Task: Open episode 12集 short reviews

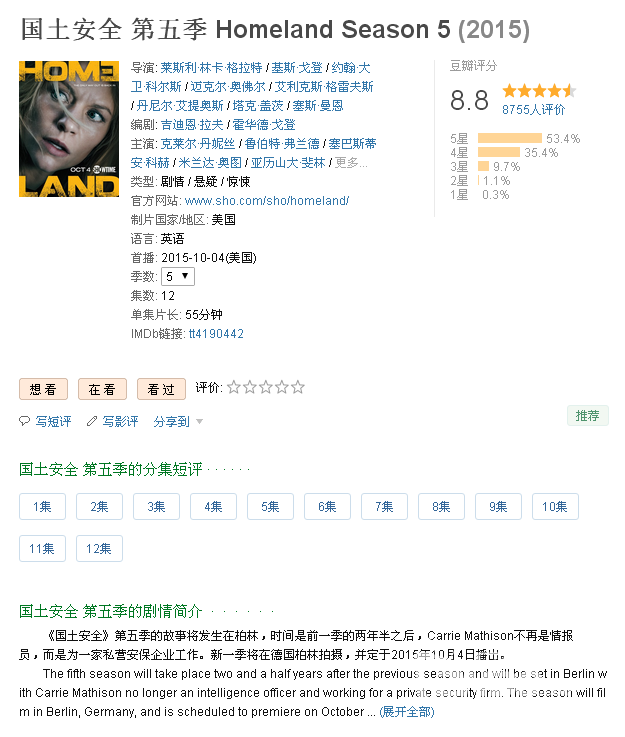Action: click(x=99, y=548)
